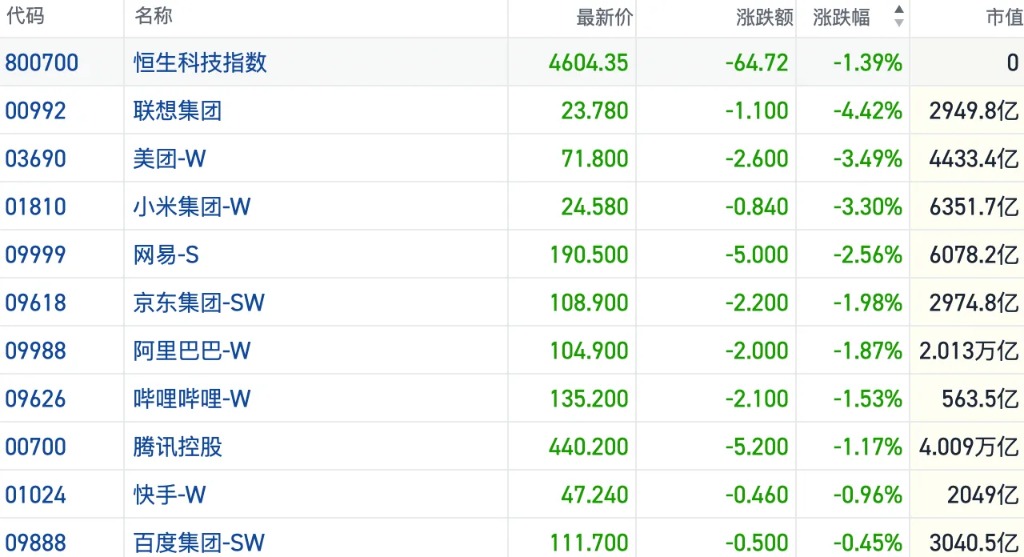Select latest price 4604.35

588,63
